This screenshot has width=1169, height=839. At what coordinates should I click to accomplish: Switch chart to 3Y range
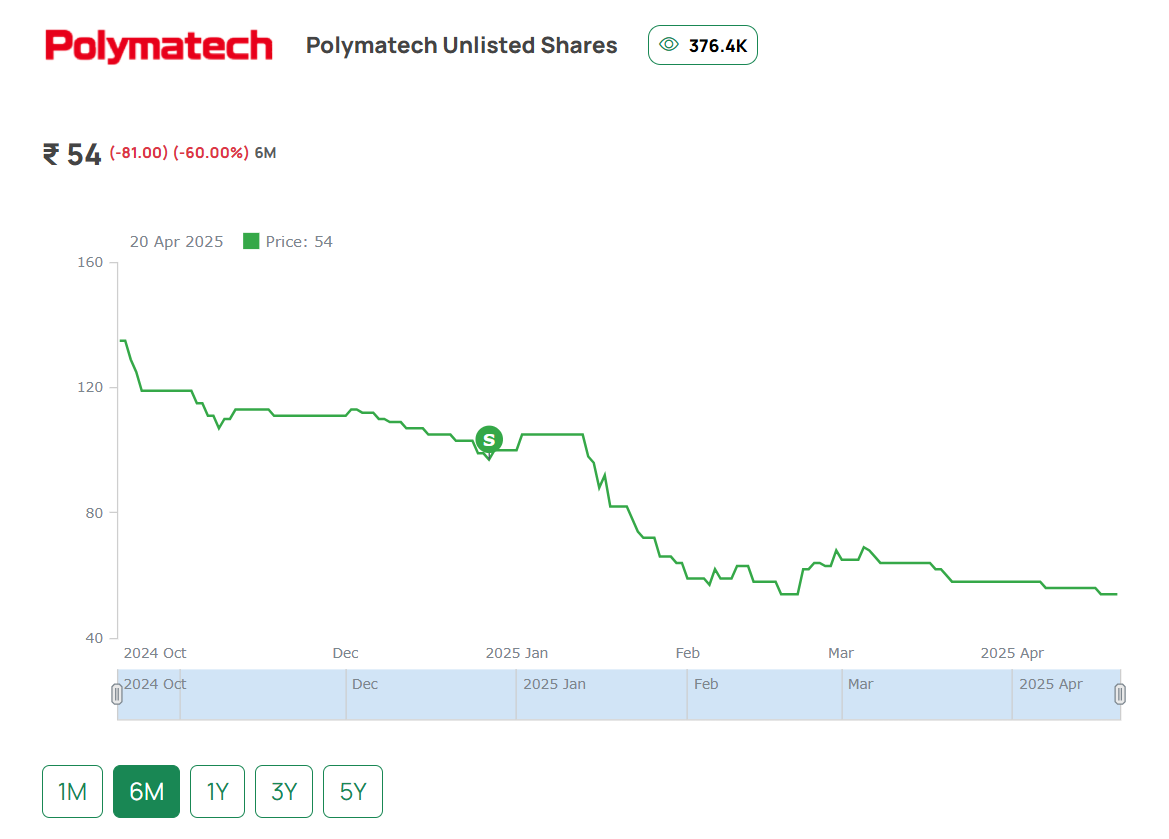(x=283, y=791)
